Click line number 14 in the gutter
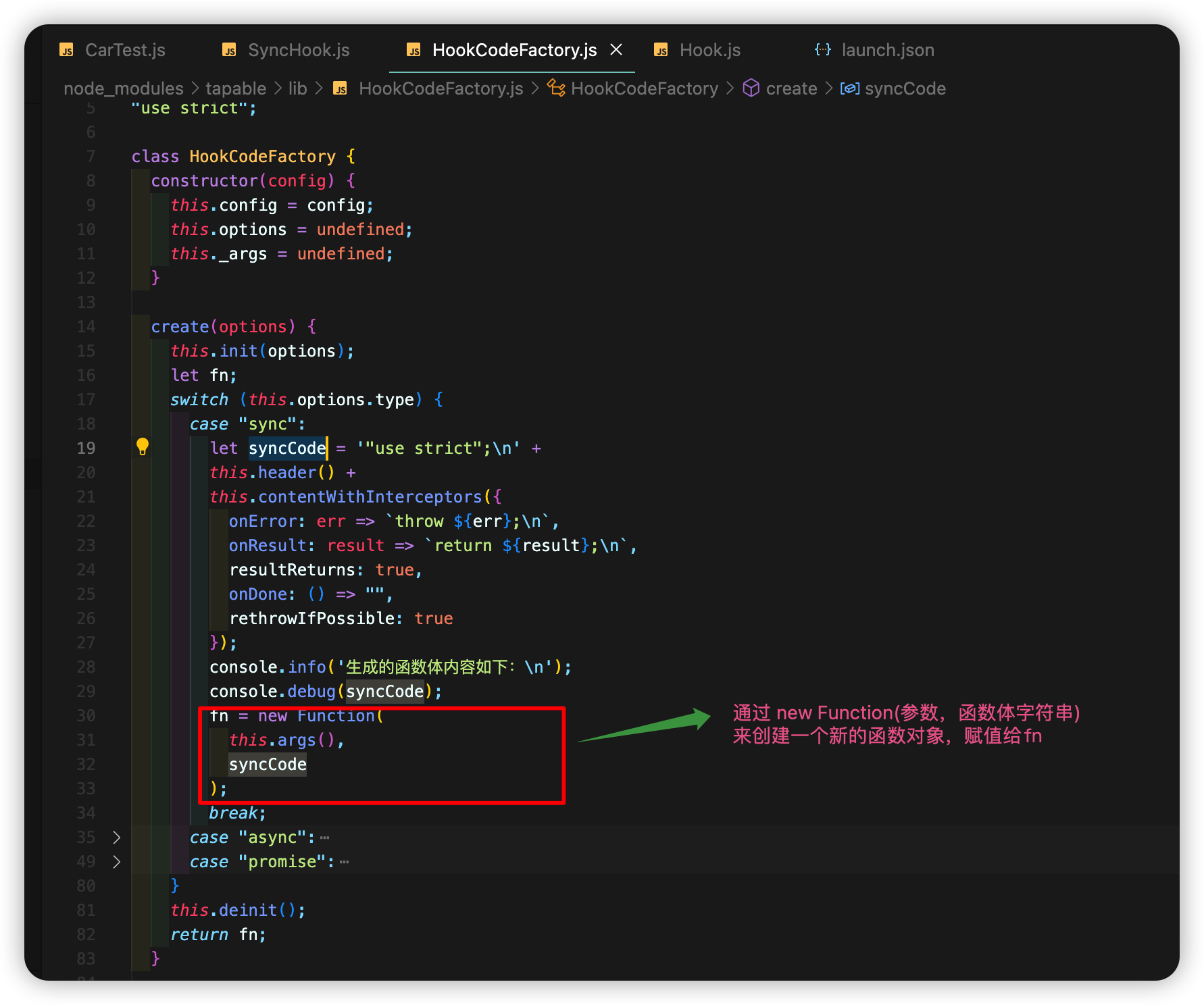The height and width of the screenshot is (1005, 1204). 86,327
